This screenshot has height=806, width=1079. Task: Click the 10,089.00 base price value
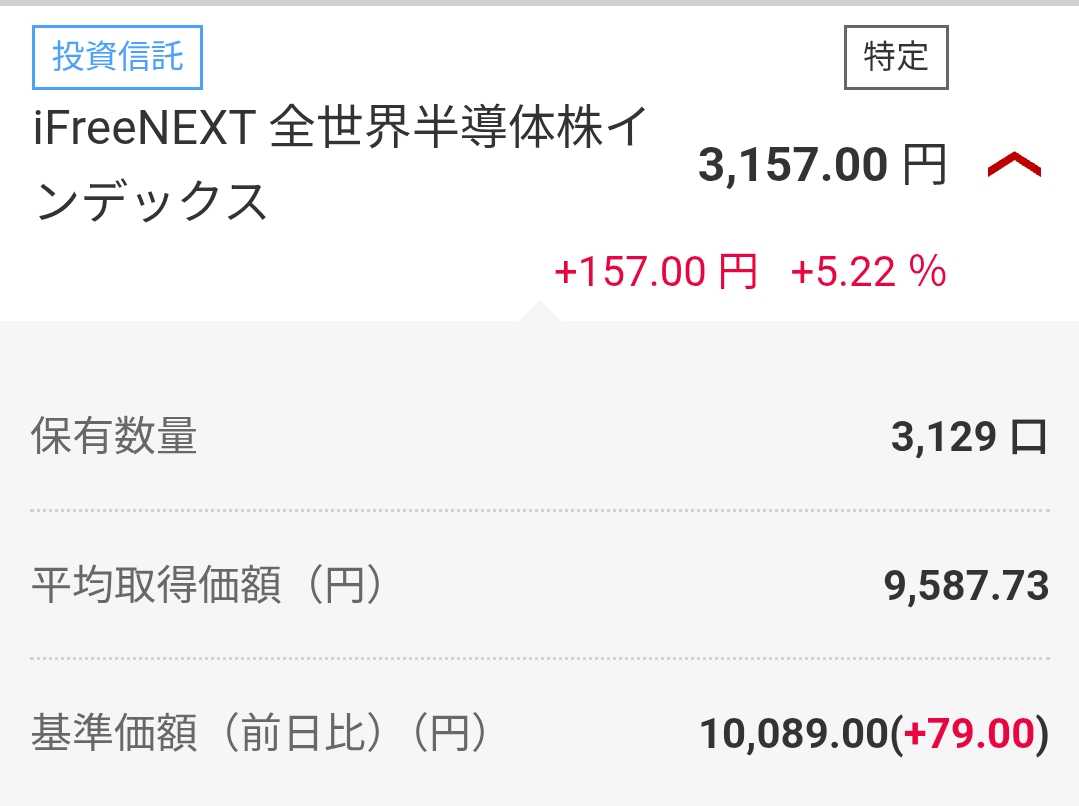point(794,734)
